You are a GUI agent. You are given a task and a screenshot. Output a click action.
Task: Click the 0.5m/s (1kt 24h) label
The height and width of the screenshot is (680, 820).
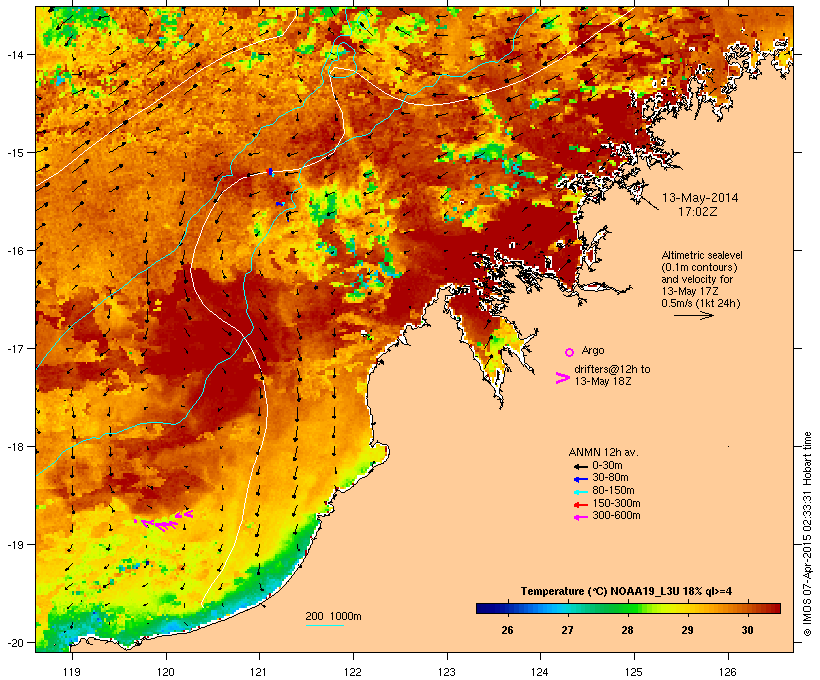(x=701, y=303)
